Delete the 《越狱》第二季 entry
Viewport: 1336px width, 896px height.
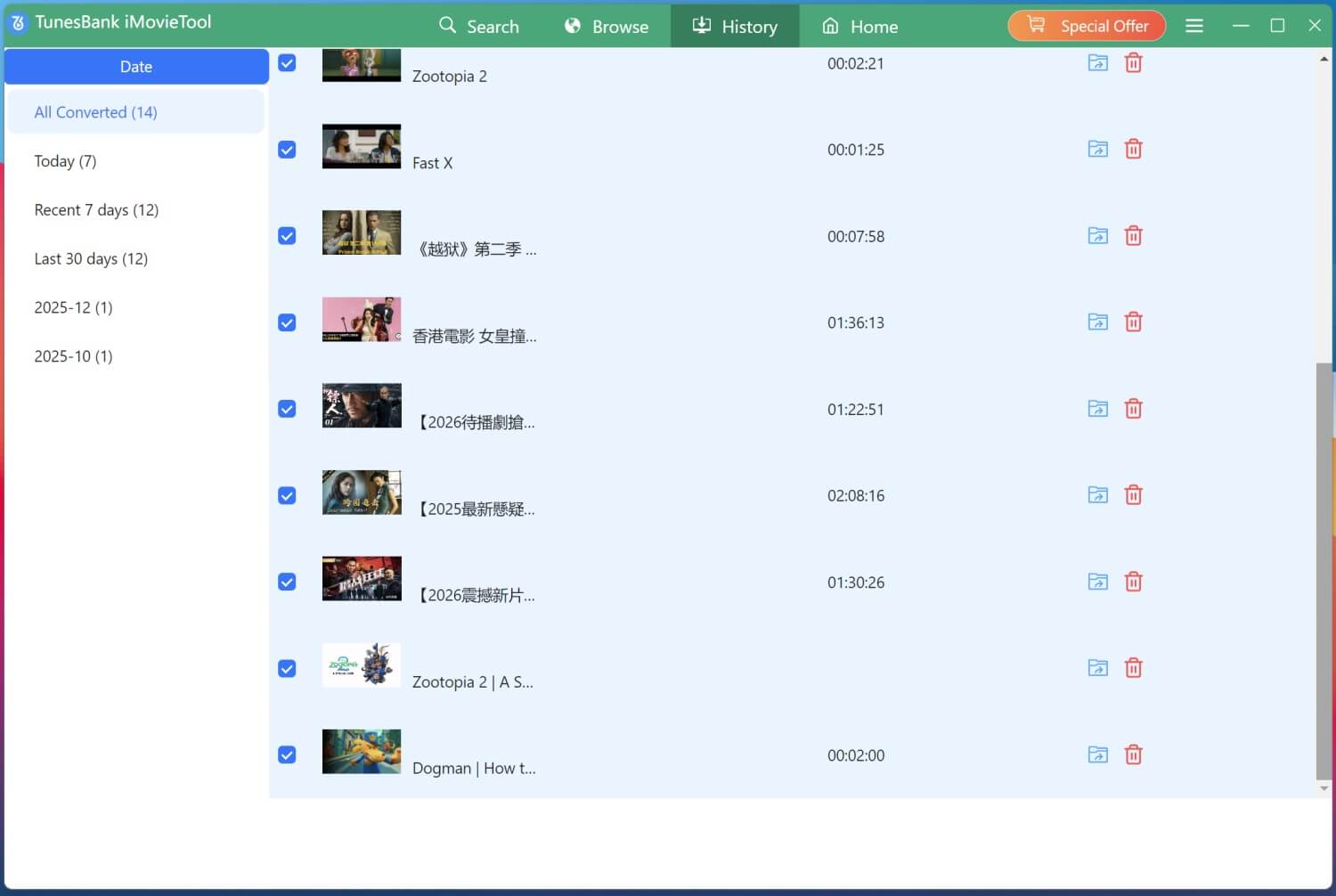coord(1133,236)
